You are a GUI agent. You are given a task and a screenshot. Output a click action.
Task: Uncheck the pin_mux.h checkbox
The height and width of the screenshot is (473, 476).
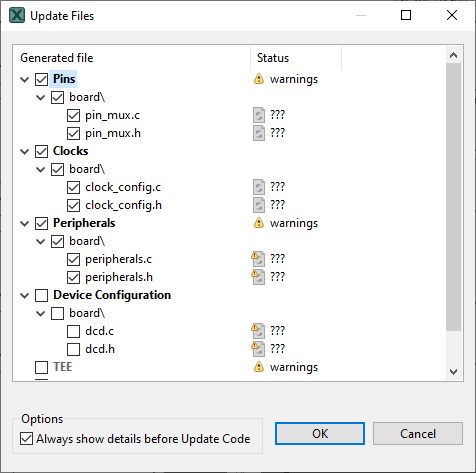pyautogui.click(x=73, y=133)
